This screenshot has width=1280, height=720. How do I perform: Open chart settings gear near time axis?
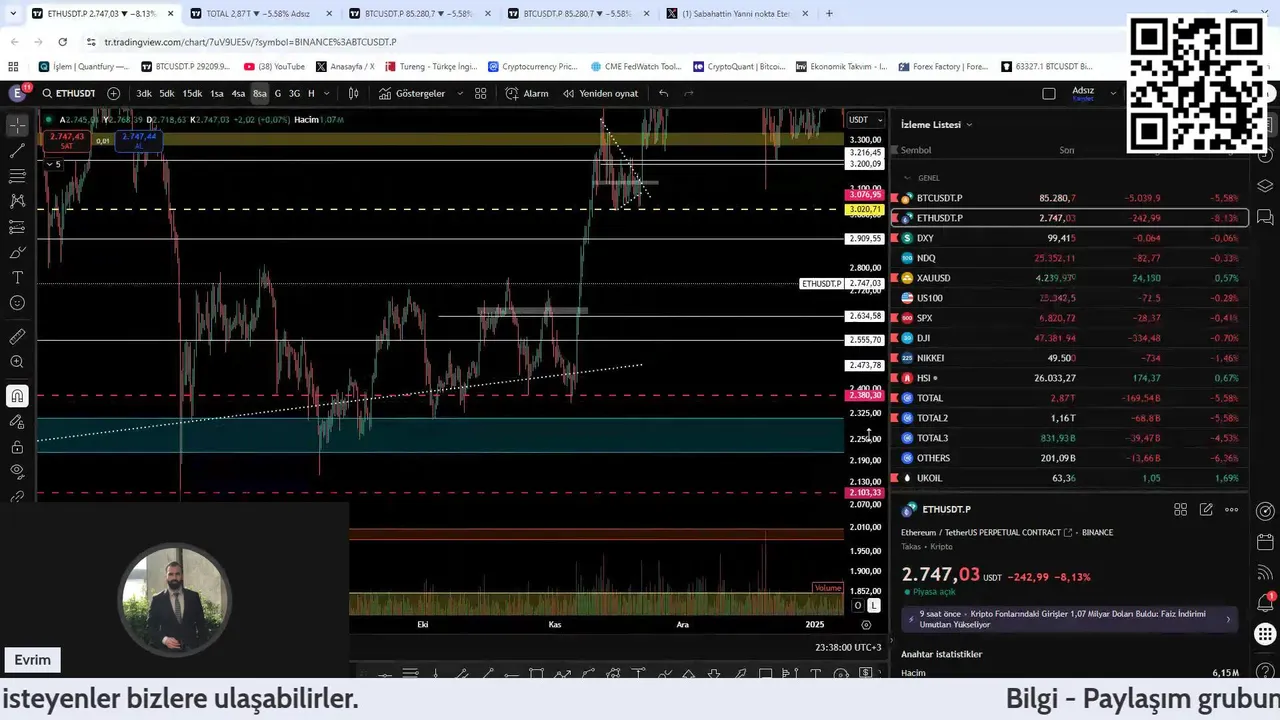click(866, 625)
